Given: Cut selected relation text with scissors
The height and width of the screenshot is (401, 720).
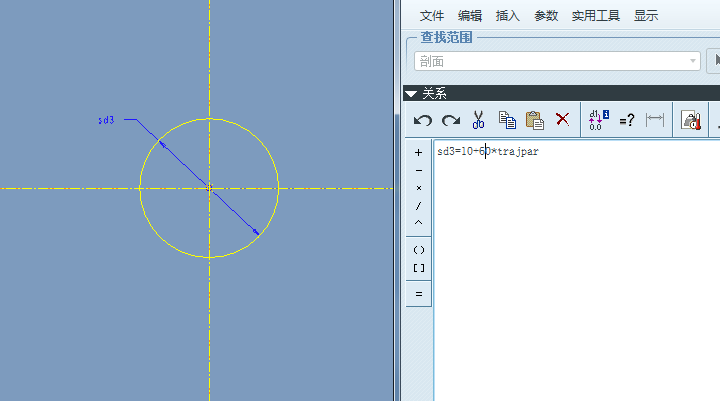Looking at the screenshot, I should pos(478,120).
